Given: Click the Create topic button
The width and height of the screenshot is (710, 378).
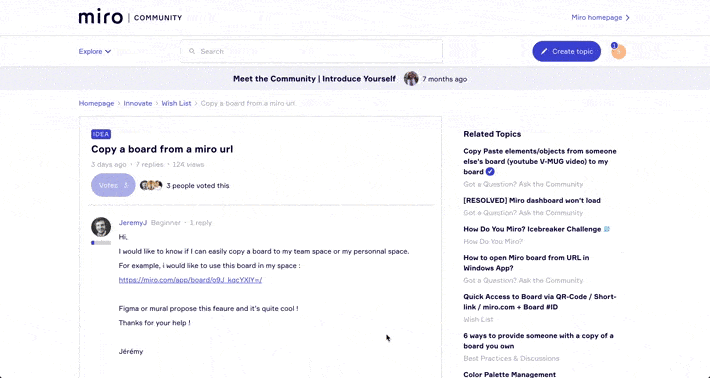Looking at the screenshot, I should (x=566, y=51).
